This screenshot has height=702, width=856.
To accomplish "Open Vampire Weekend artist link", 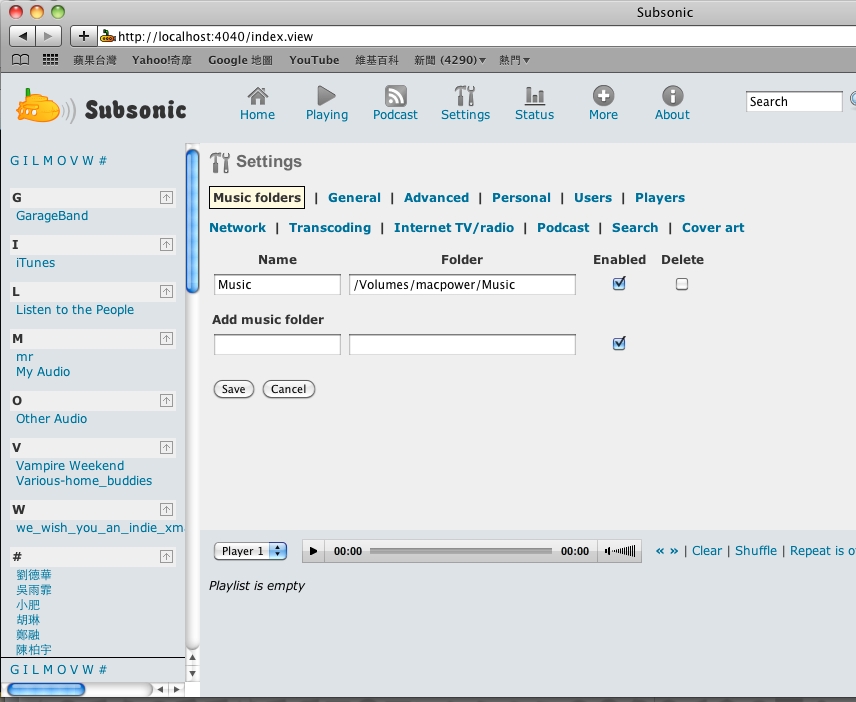I will (70, 466).
